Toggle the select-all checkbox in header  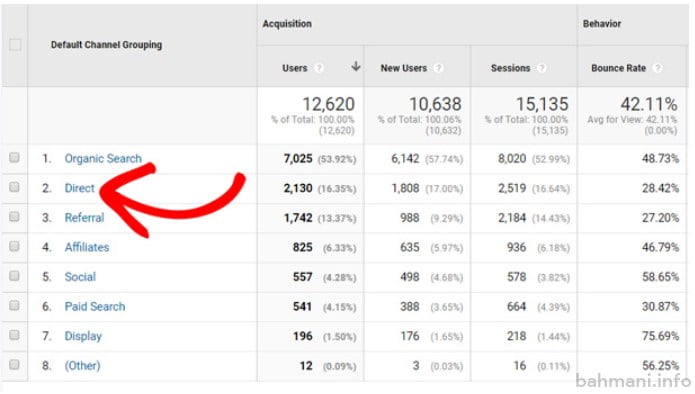point(15,45)
